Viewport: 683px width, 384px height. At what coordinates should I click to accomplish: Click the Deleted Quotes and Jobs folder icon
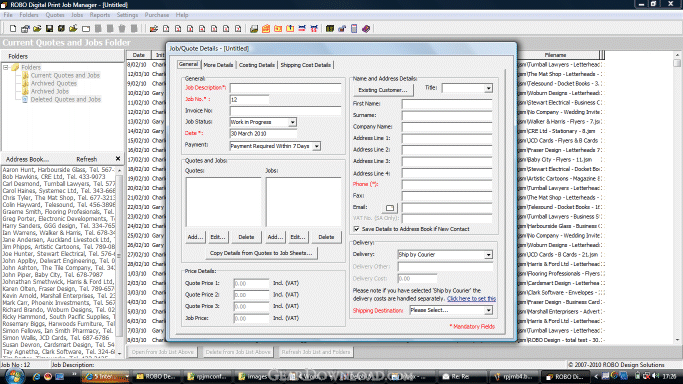[x=25, y=99]
